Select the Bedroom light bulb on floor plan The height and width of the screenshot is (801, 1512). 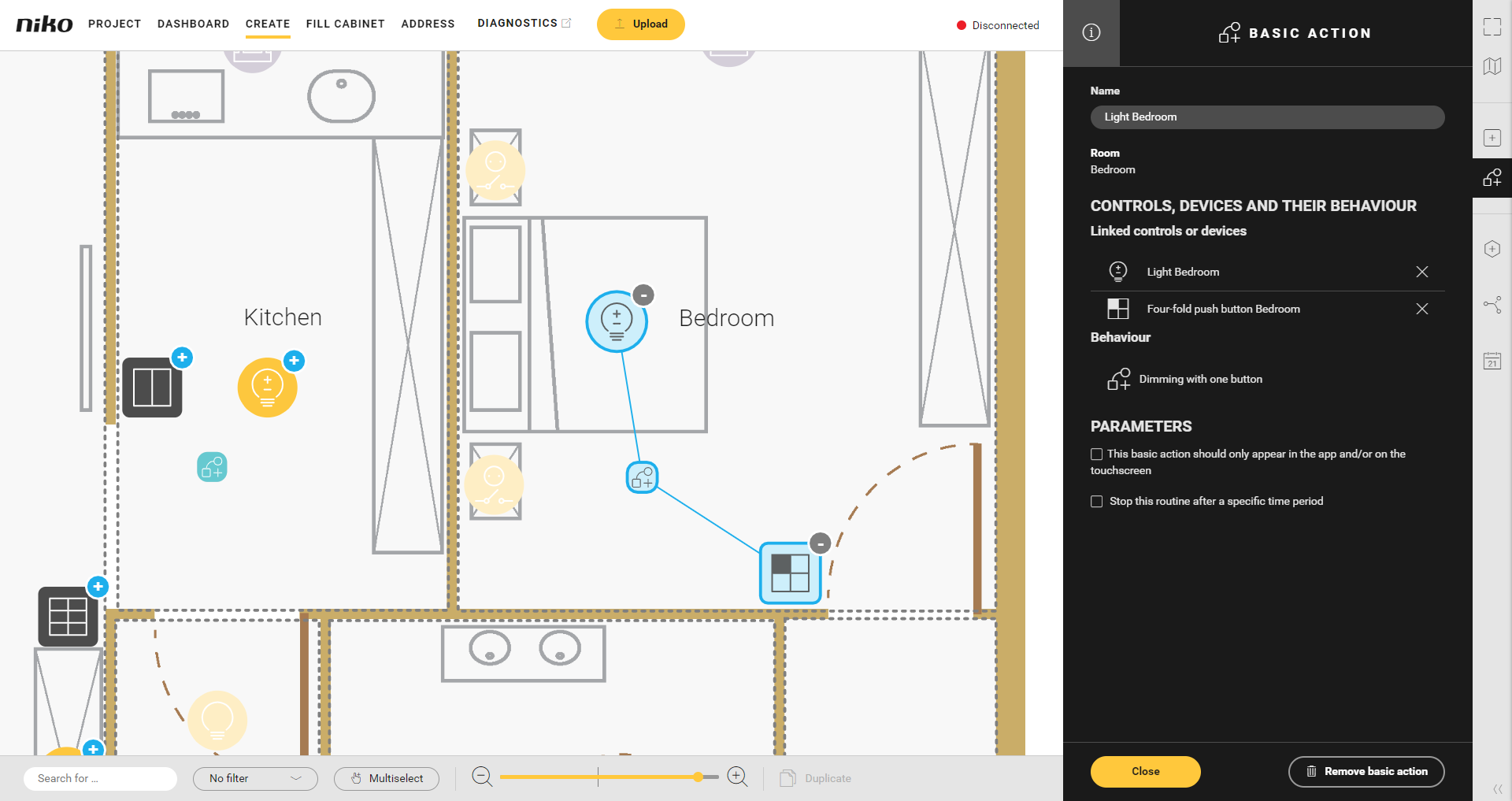[617, 321]
